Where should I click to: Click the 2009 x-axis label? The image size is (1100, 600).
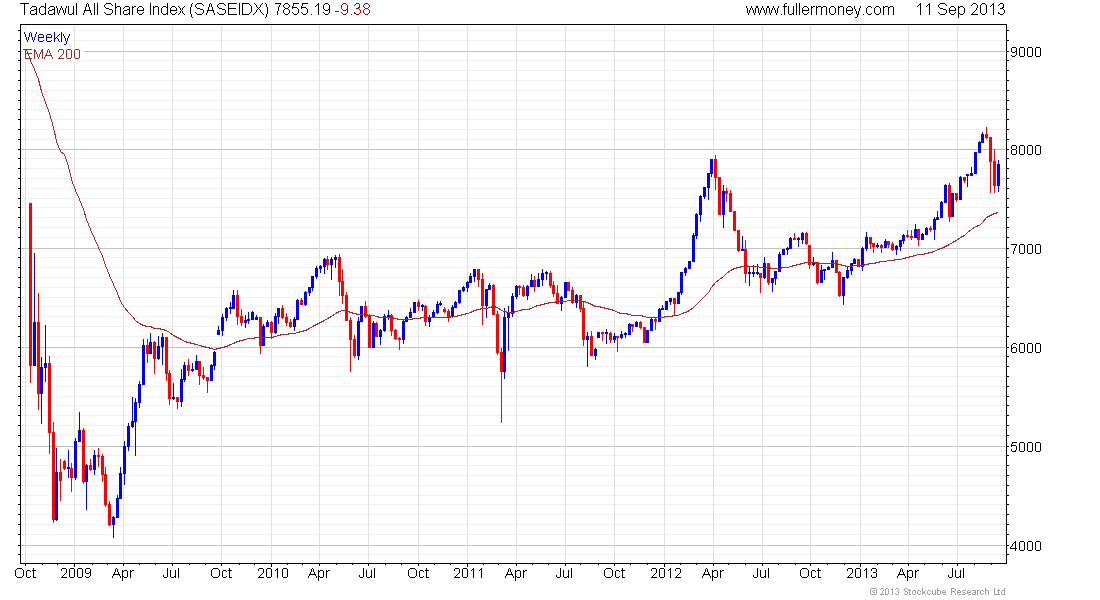point(76,573)
